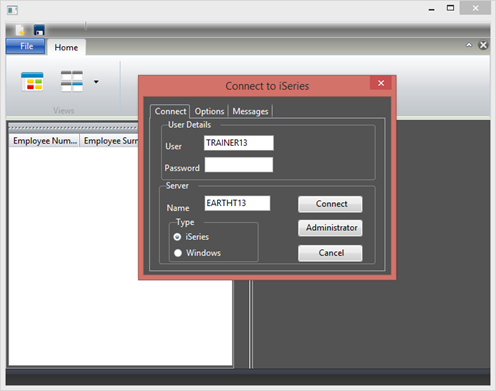Viewport: 496px width, 391px height.
Task: Cancel the Connect to iSeries dialog
Action: (330, 253)
